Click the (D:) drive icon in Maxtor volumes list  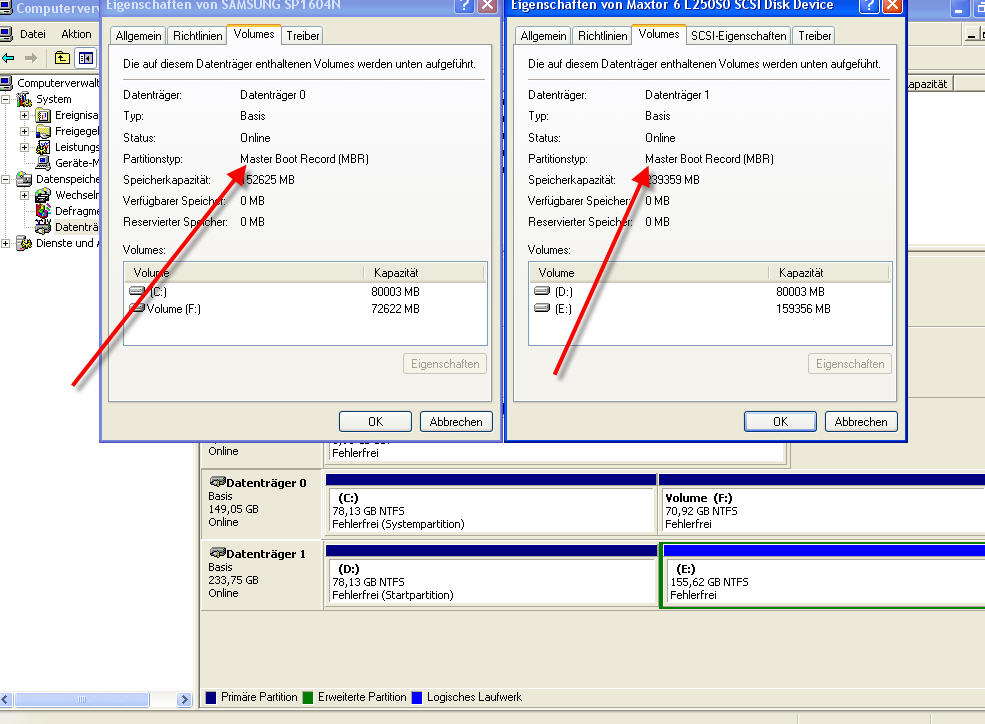tap(542, 291)
